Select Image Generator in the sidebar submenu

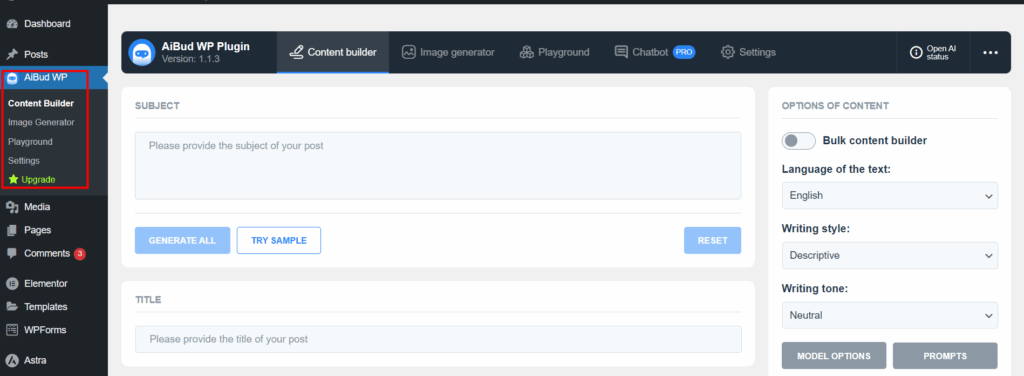[x=41, y=122]
